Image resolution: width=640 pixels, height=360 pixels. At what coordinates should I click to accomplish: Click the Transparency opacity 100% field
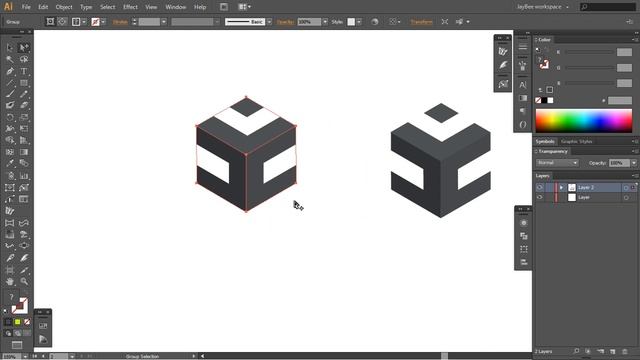(x=620, y=163)
